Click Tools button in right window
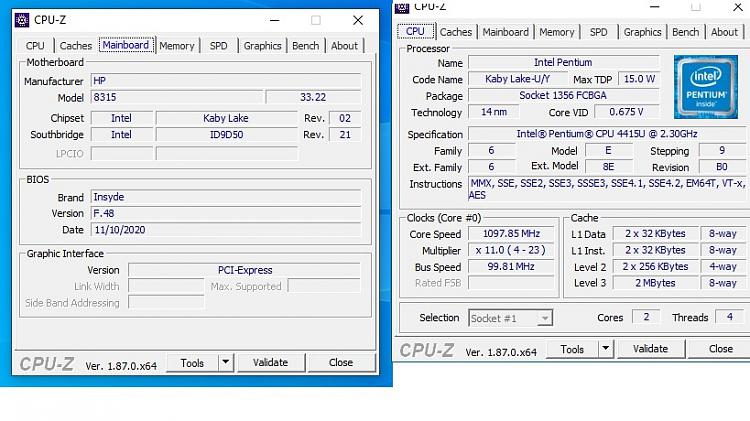This screenshot has width=750, height=421. click(x=573, y=349)
